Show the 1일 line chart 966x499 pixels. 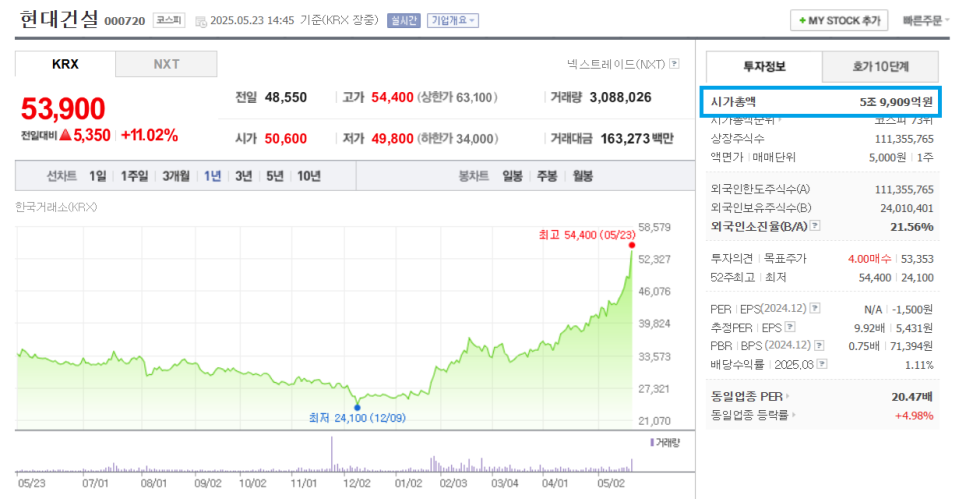click(x=97, y=176)
